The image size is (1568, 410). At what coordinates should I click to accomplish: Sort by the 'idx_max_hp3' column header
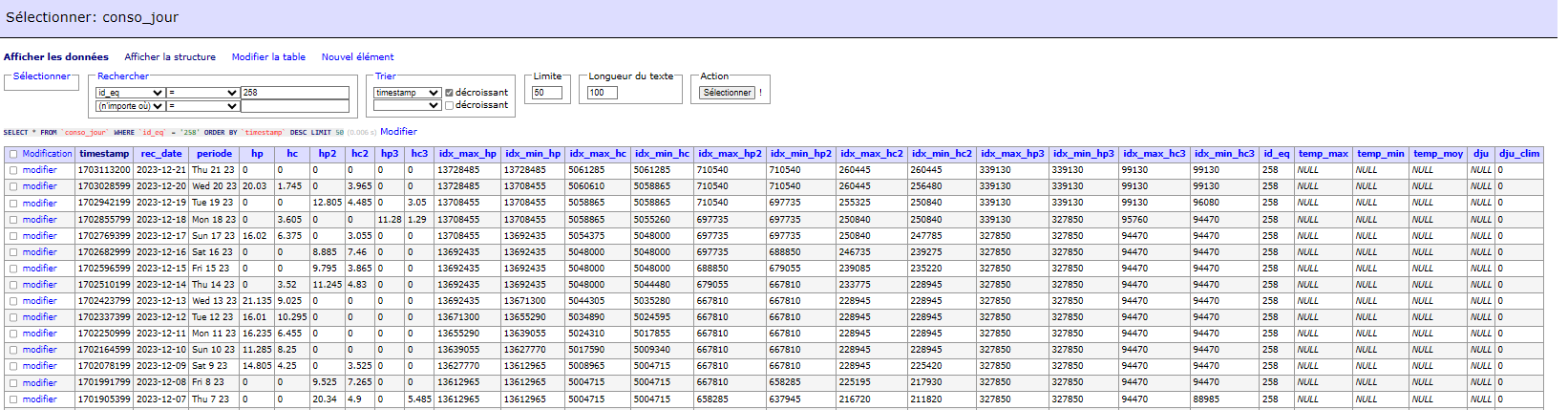coord(1012,154)
